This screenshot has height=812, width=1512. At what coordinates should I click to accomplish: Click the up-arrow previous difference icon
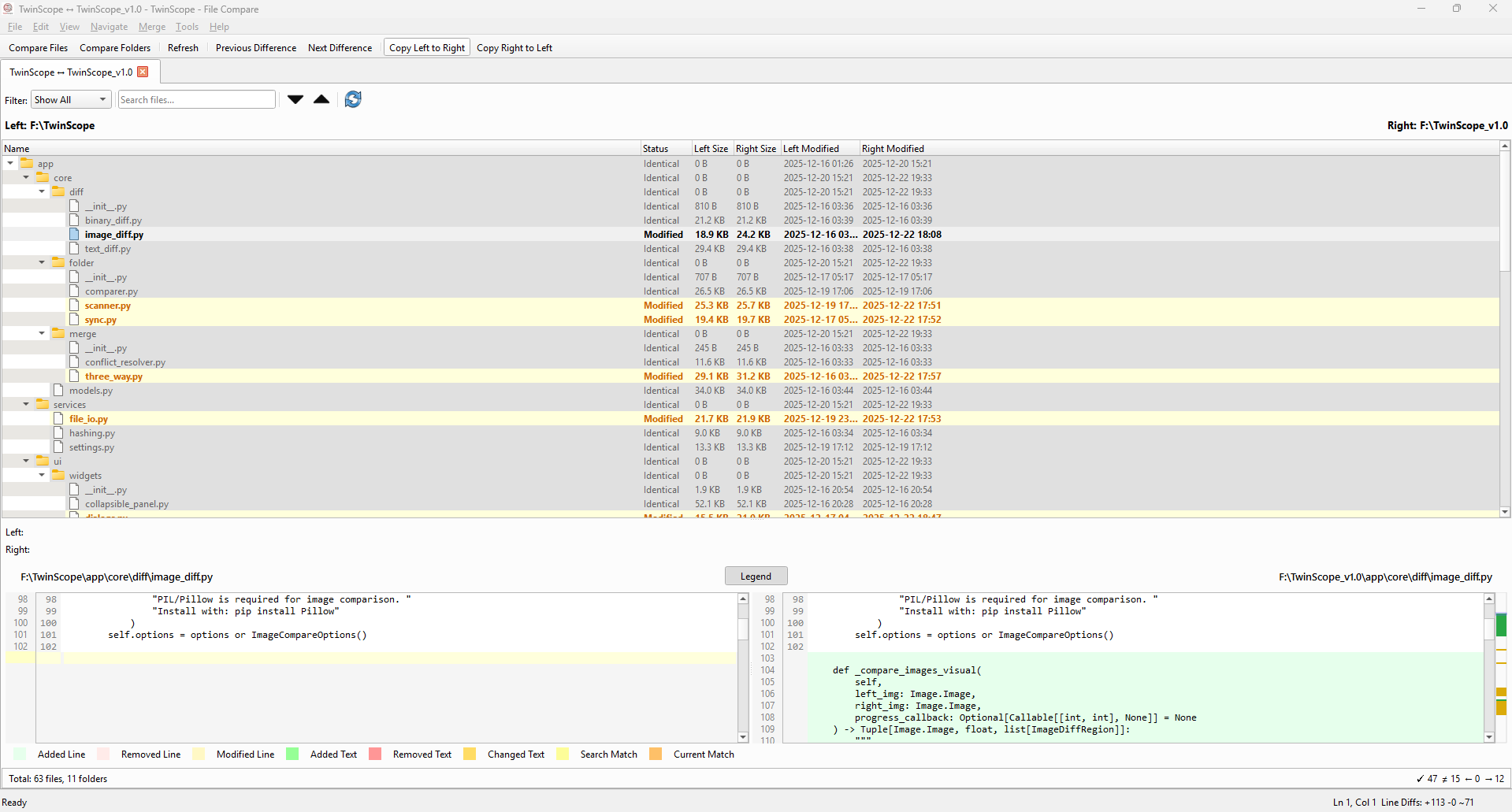[x=321, y=99]
